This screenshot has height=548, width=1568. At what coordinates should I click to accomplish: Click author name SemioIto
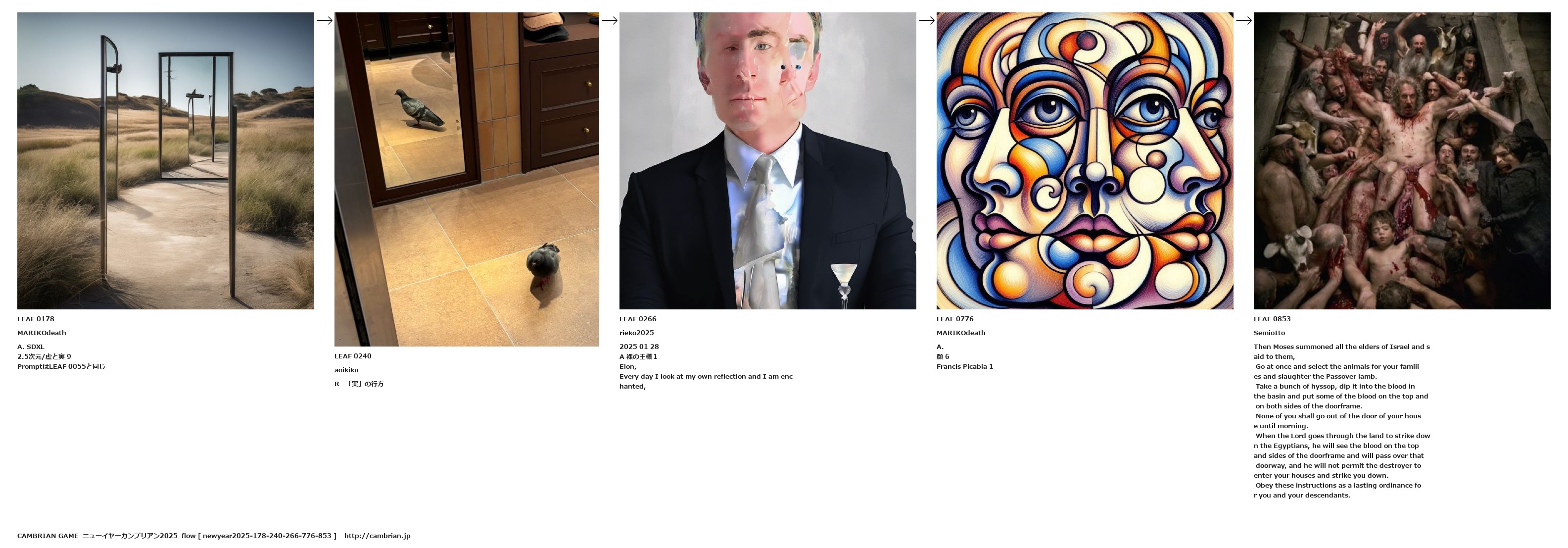pos(1270,333)
